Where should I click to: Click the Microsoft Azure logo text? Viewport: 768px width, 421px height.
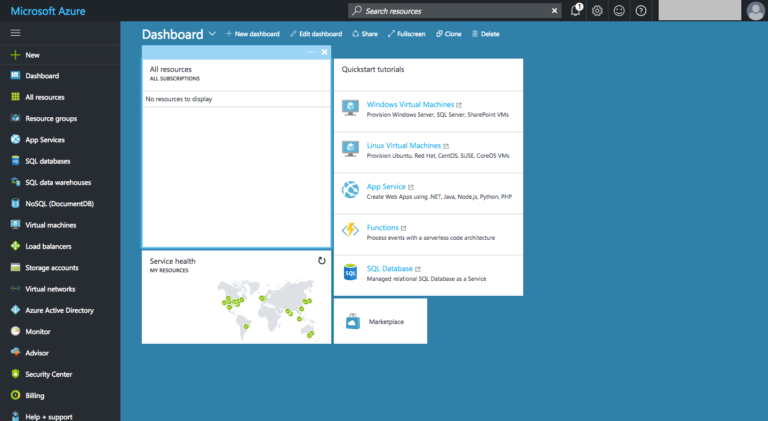tap(48, 11)
